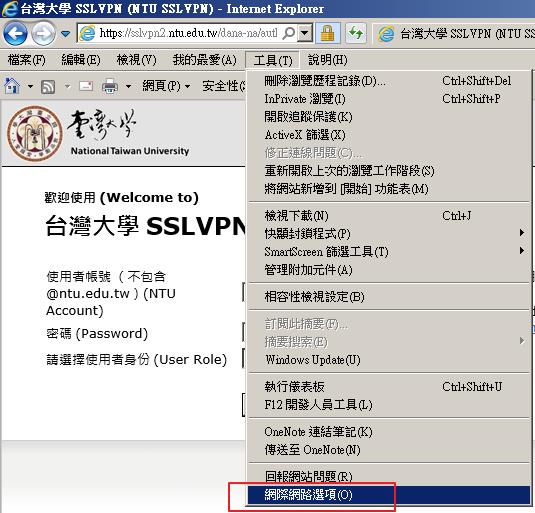This screenshot has width=535, height=513.
Task: Expand the 快顯封鎖程式(P) submenu
Action: click(x=389, y=234)
